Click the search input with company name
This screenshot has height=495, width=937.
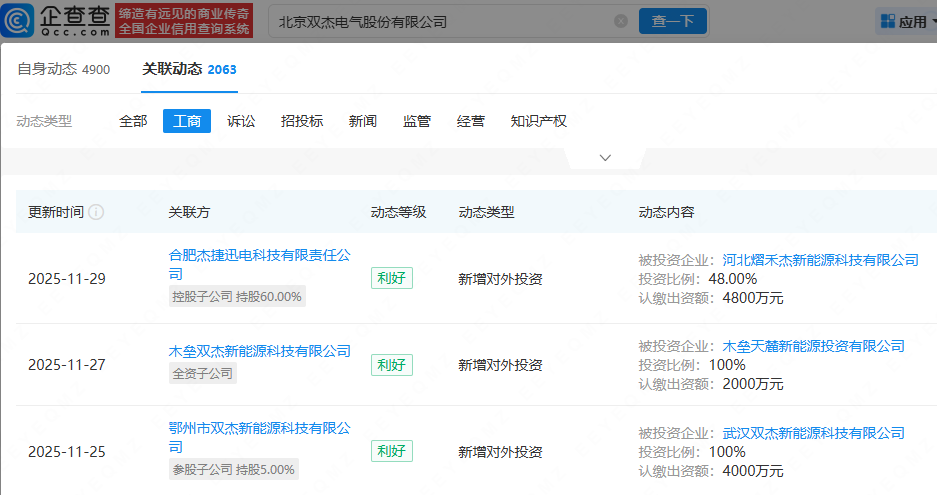coord(440,21)
